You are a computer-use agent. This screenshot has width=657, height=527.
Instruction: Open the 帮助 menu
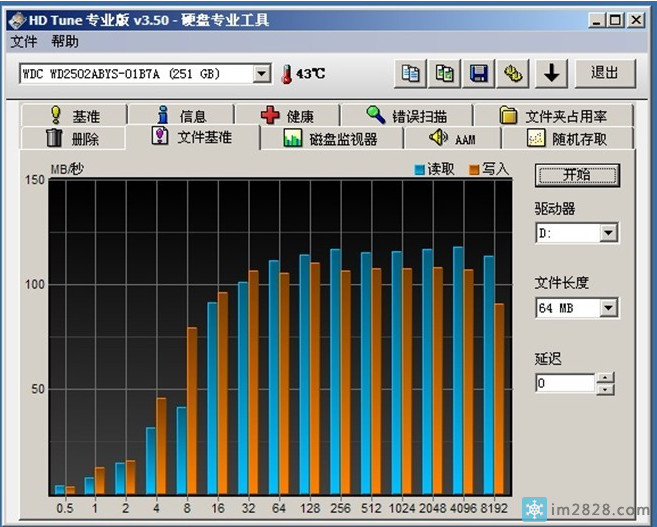(64, 41)
